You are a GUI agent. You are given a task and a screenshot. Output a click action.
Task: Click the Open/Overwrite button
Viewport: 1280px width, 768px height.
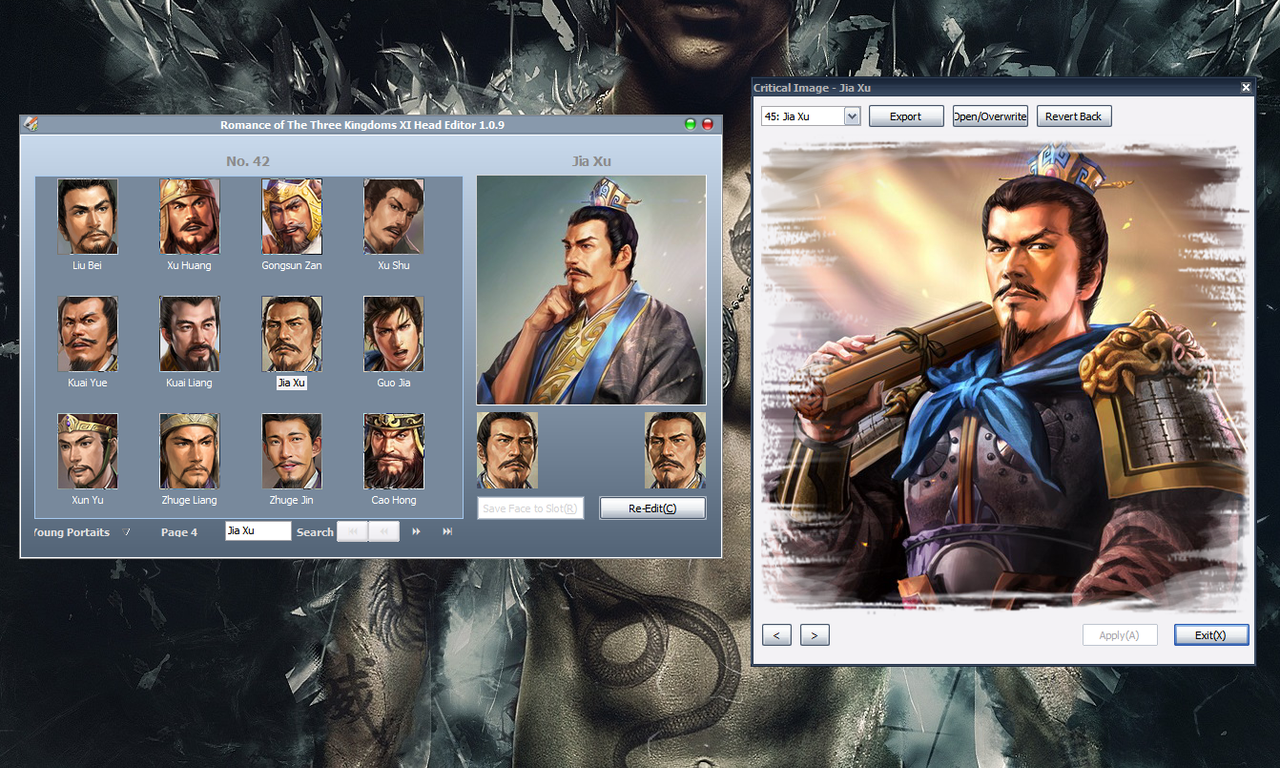pyautogui.click(x=990, y=116)
